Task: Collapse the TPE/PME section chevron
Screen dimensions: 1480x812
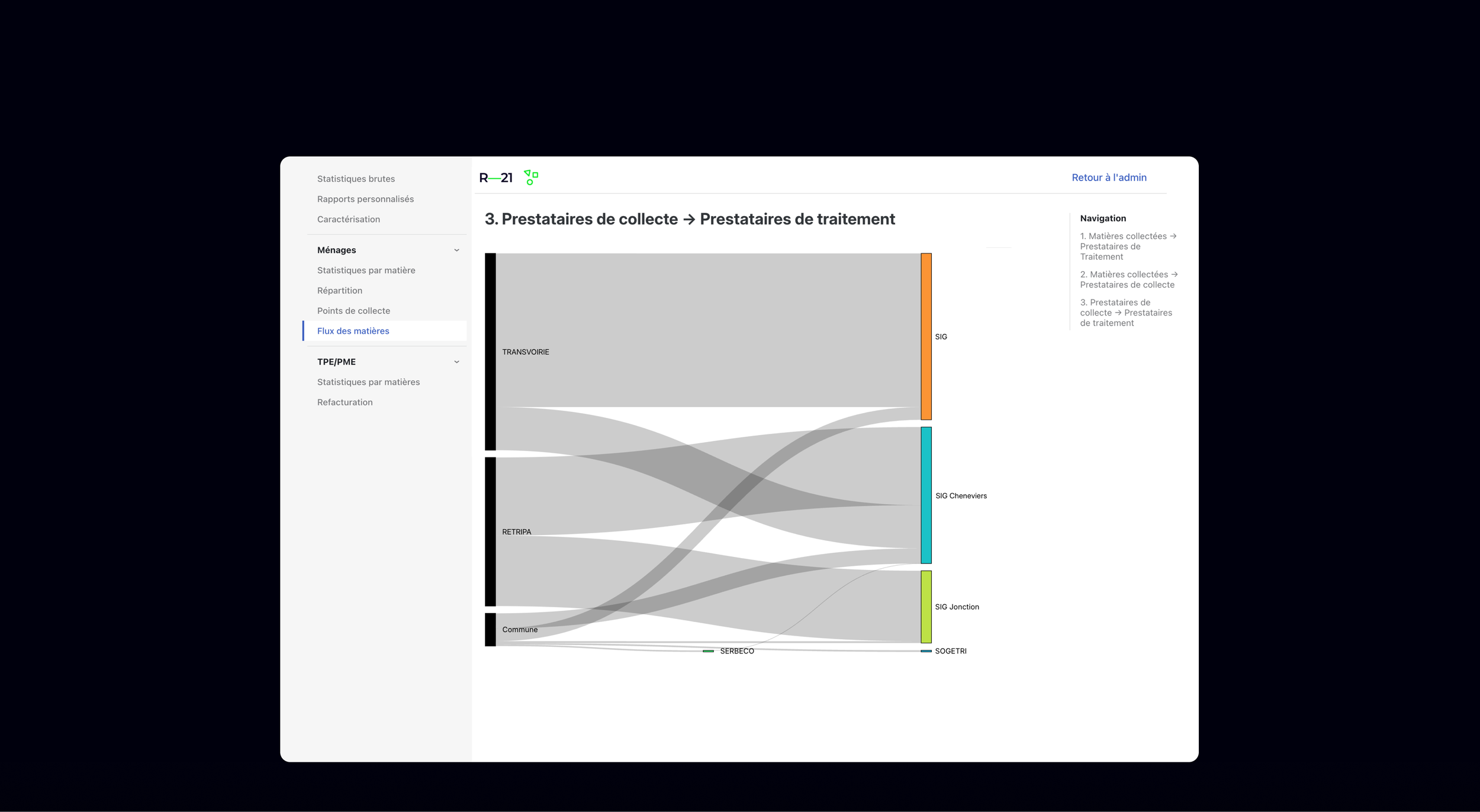Action: [x=456, y=362]
